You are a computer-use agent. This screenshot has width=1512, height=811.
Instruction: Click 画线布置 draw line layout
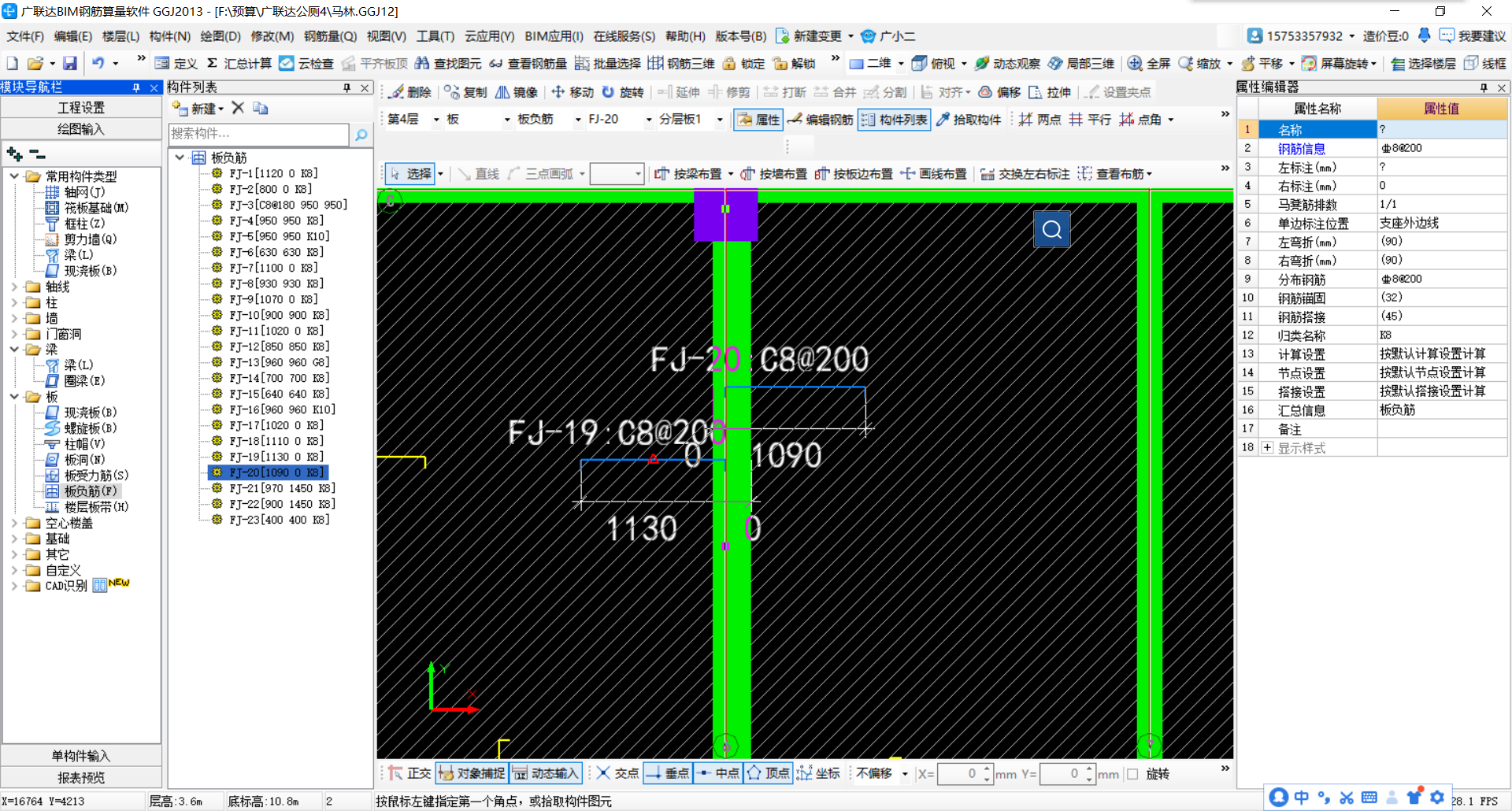(933, 173)
